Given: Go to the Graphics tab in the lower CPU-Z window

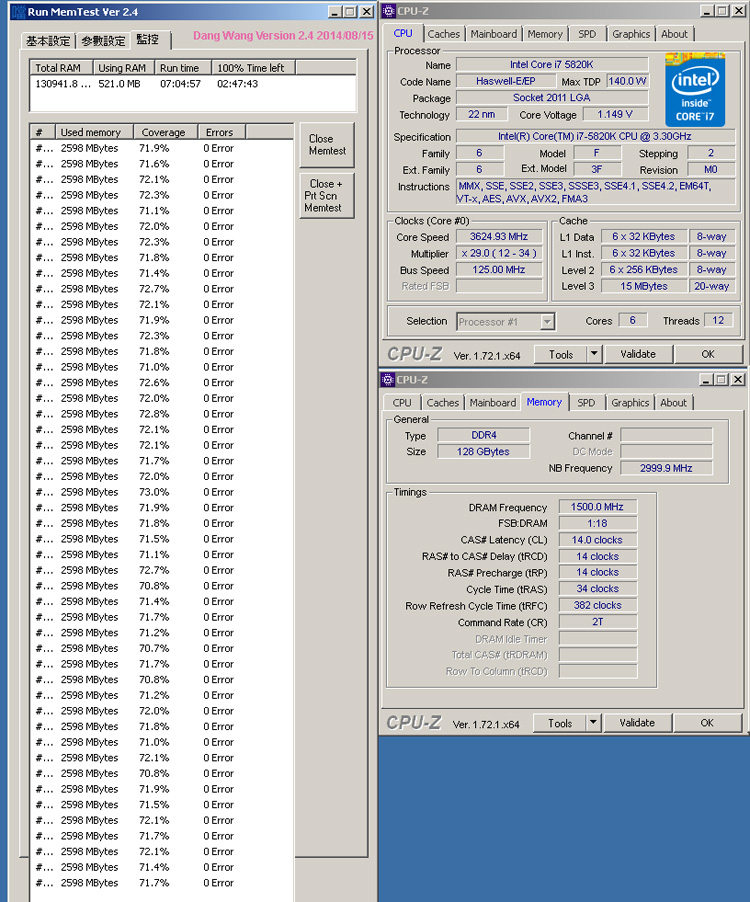Looking at the screenshot, I should pyautogui.click(x=630, y=403).
